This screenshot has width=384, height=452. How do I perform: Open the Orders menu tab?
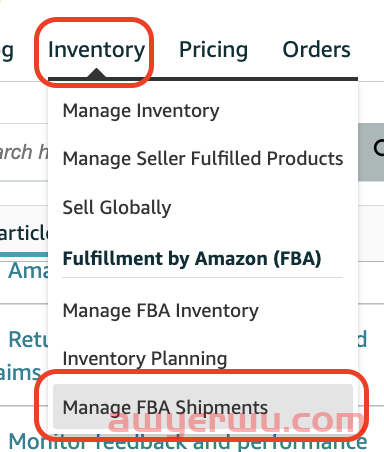[x=316, y=50]
